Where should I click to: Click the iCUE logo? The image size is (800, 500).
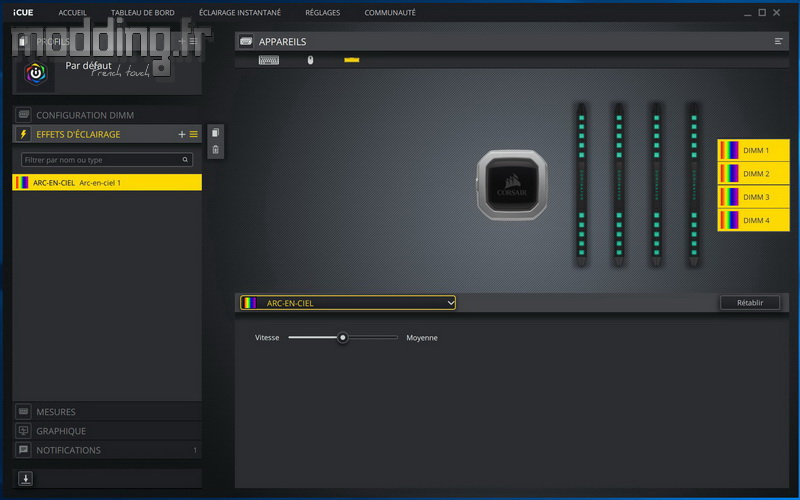click(23, 13)
